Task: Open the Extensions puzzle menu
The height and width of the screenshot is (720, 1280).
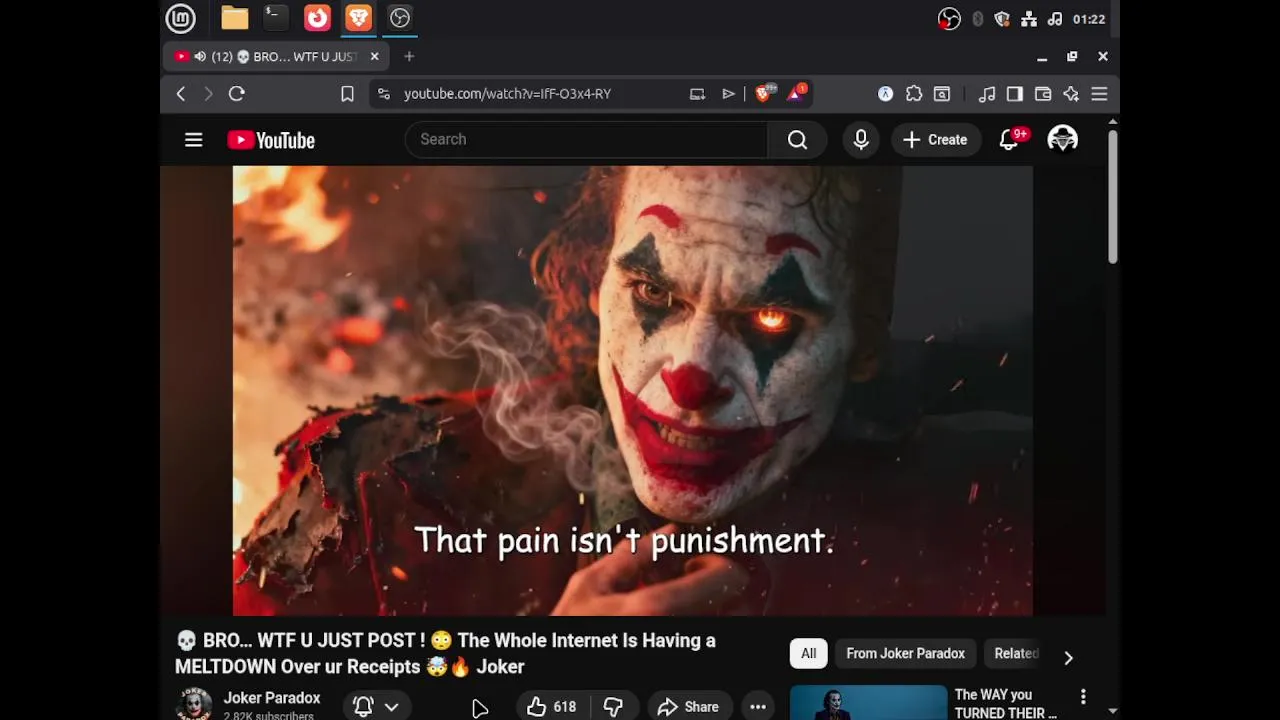Action: 914,94
